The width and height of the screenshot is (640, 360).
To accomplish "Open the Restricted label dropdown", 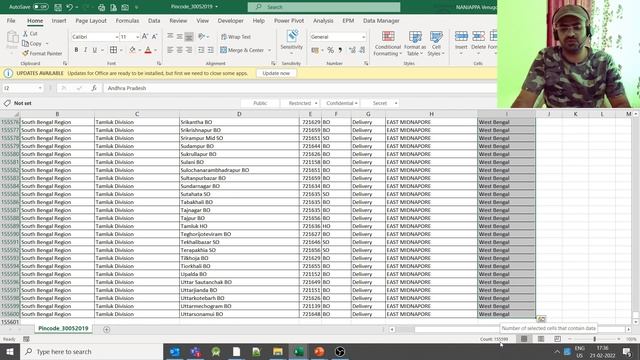I will [x=316, y=103].
